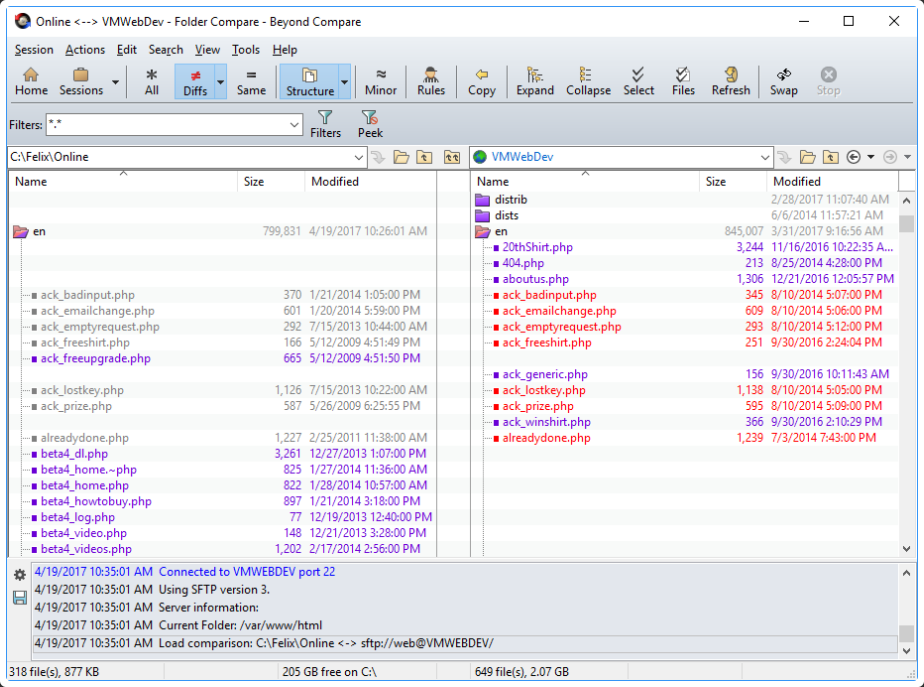Toggle the Same files display filter

click(251, 81)
